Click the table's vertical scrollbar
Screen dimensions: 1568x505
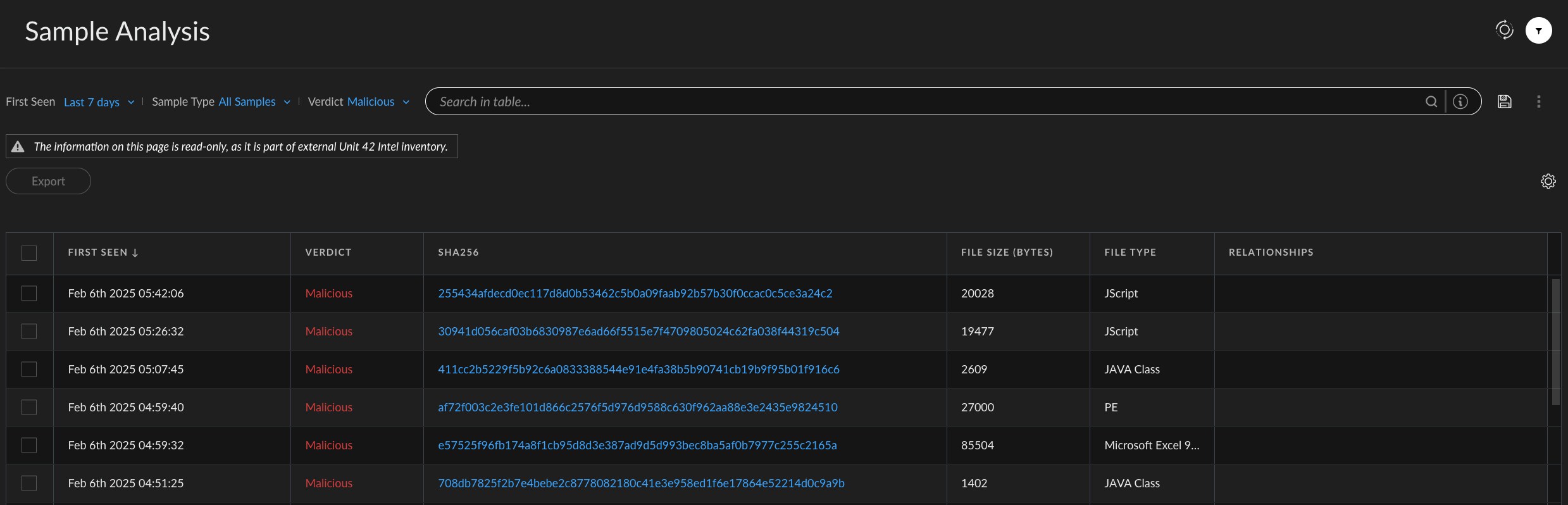(x=1555, y=342)
